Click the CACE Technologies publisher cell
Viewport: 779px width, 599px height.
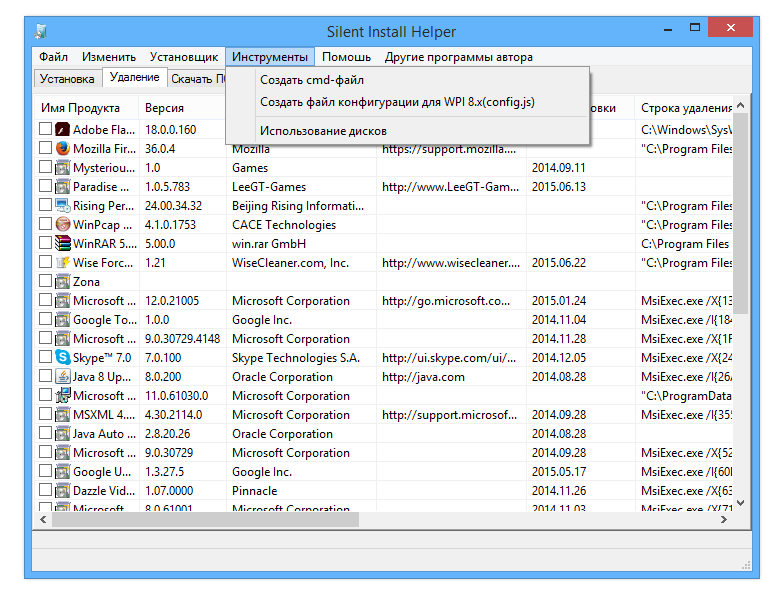click(302, 225)
